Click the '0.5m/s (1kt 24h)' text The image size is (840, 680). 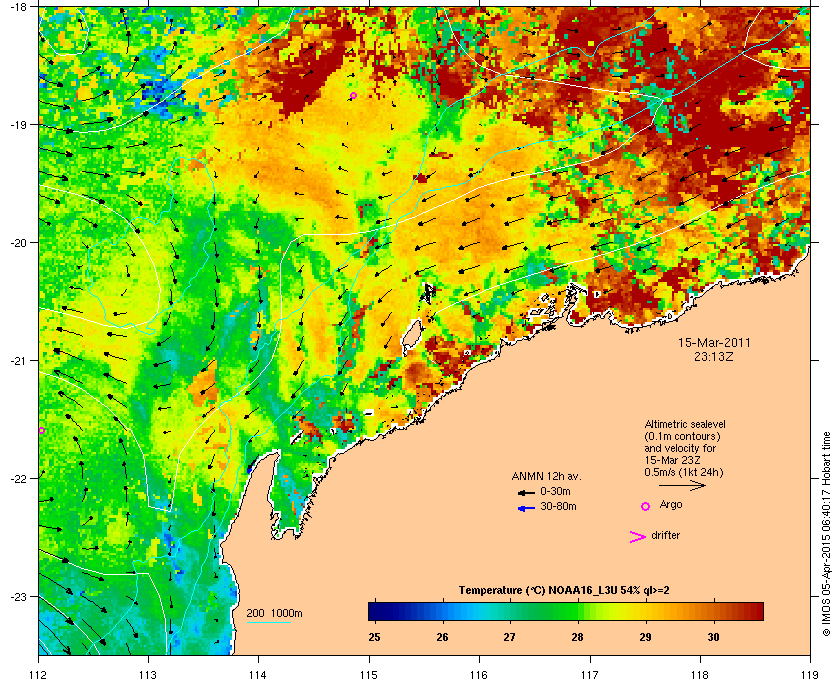point(684,472)
